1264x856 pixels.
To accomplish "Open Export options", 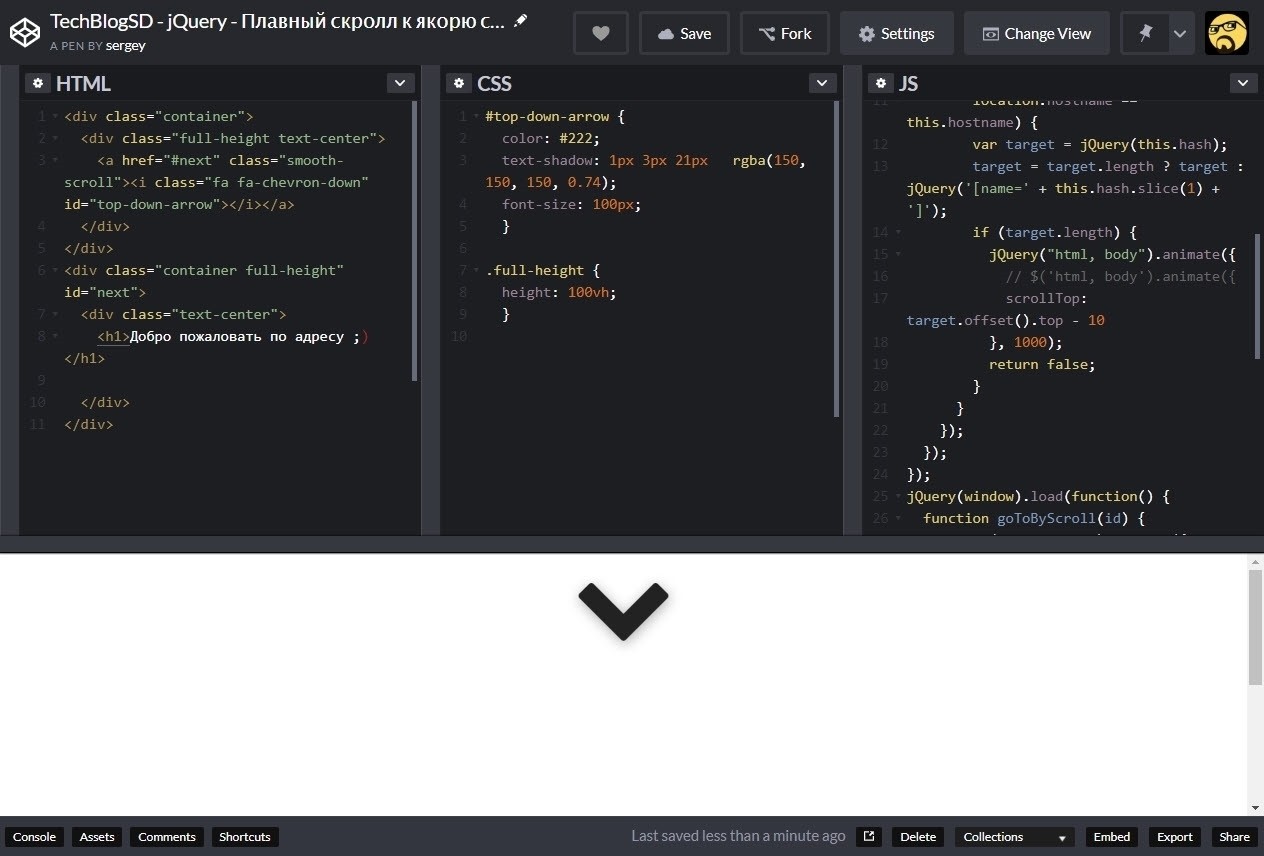I will click(x=1175, y=837).
